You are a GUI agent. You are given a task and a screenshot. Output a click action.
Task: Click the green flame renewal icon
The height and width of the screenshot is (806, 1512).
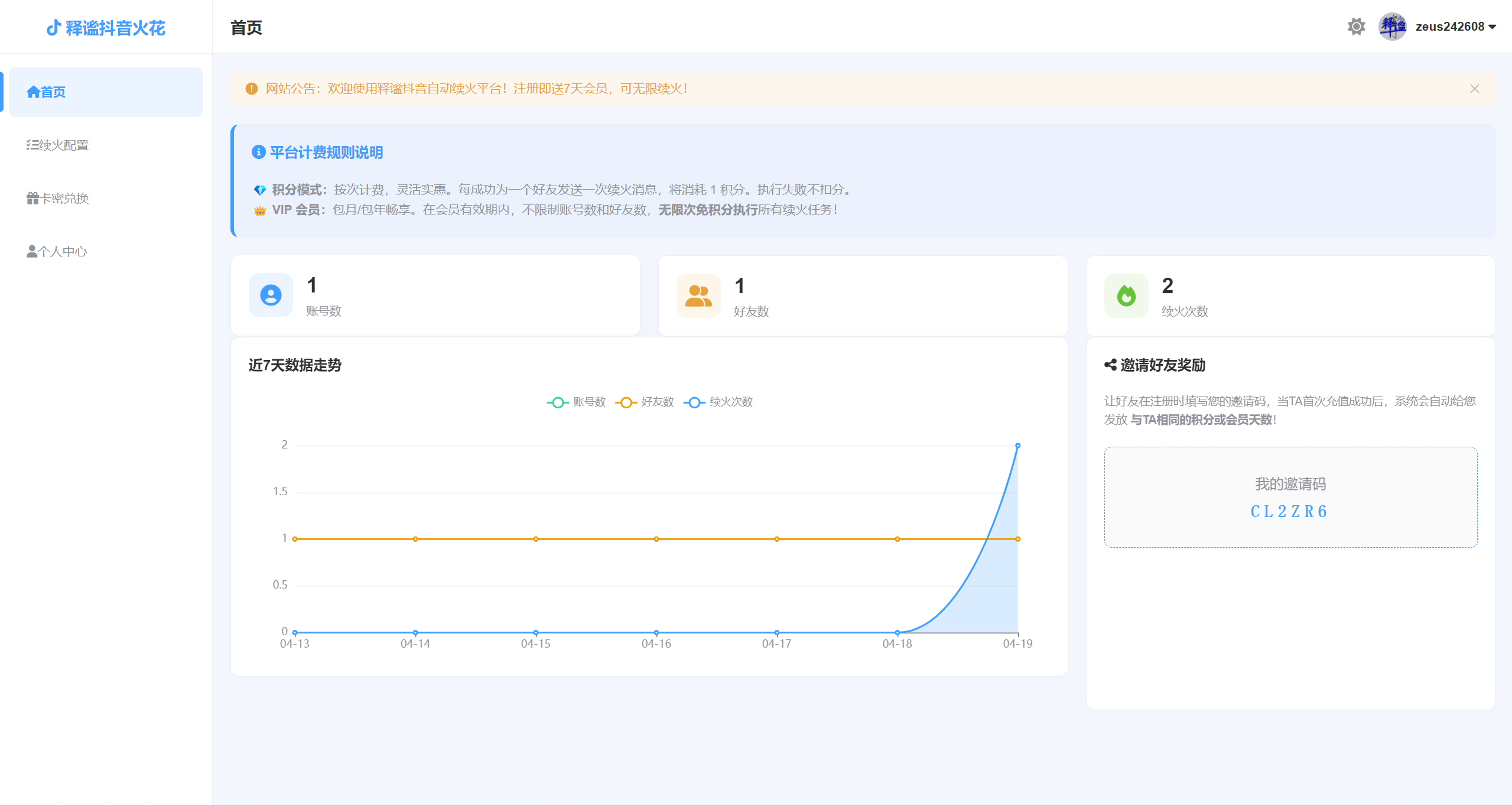(x=1126, y=295)
